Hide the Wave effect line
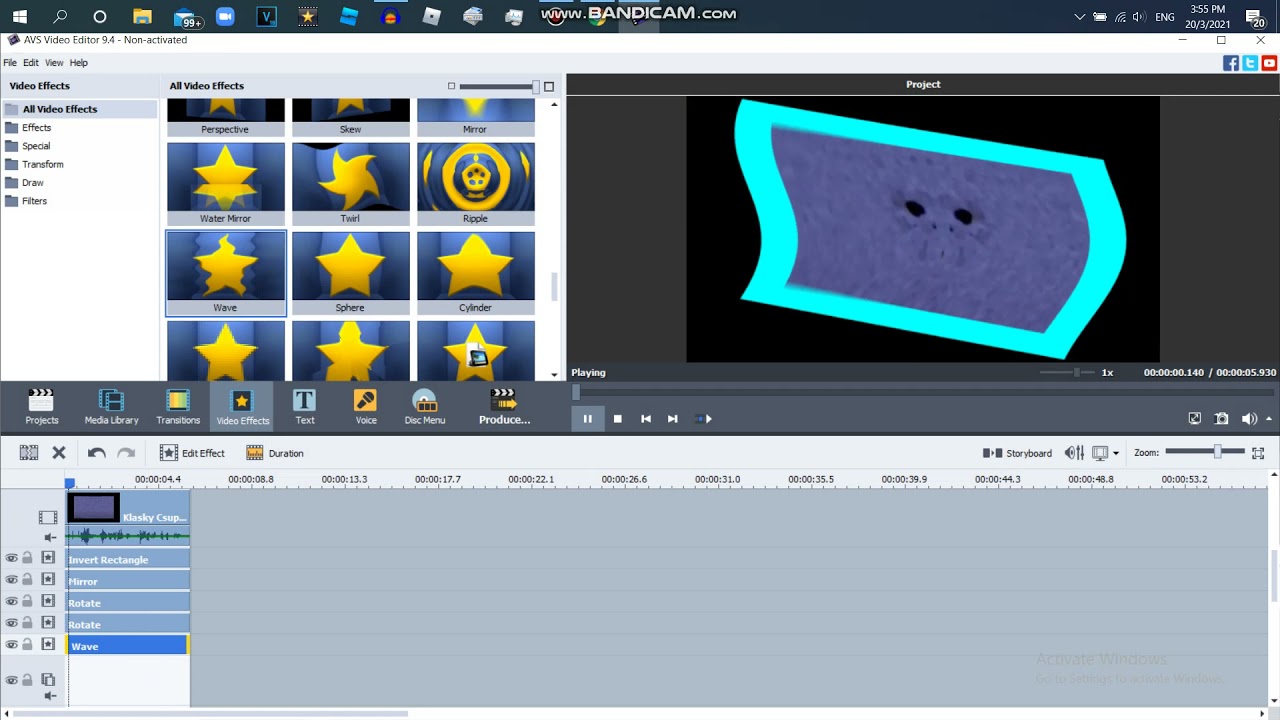The image size is (1280, 720). click(12, 645)
